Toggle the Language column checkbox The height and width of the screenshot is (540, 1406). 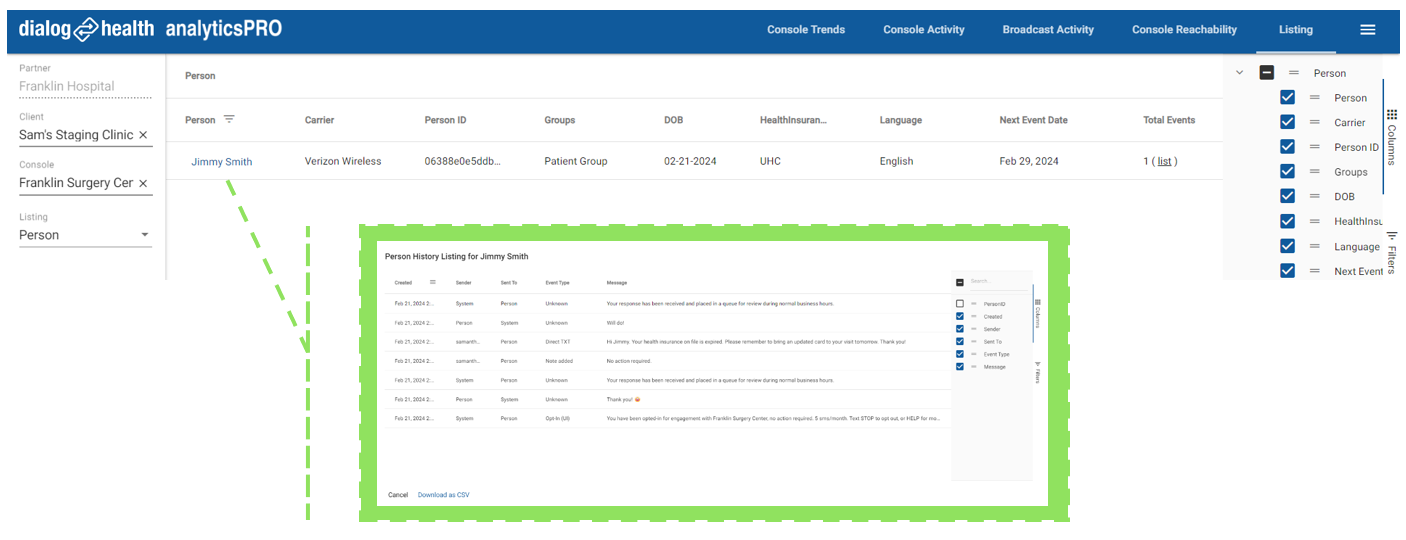[1287, 246]
